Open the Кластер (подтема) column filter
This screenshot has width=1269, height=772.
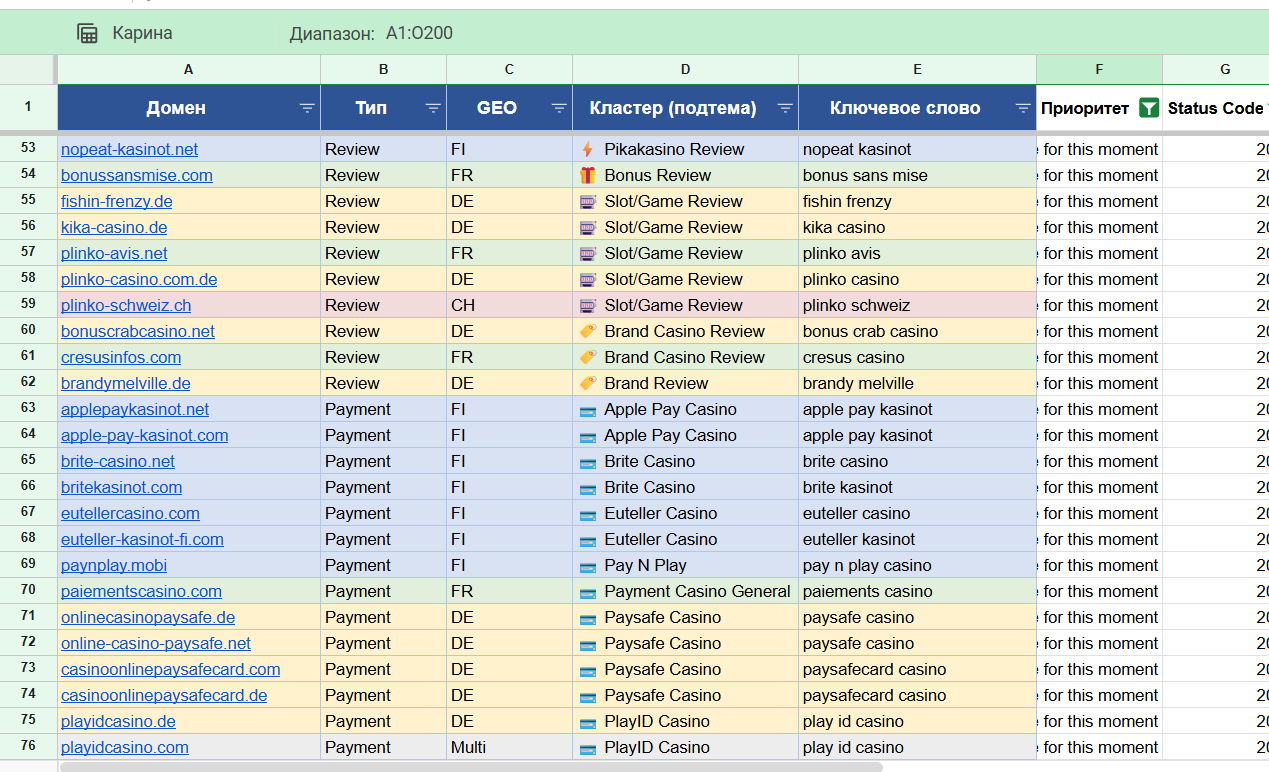click(785, 108)
